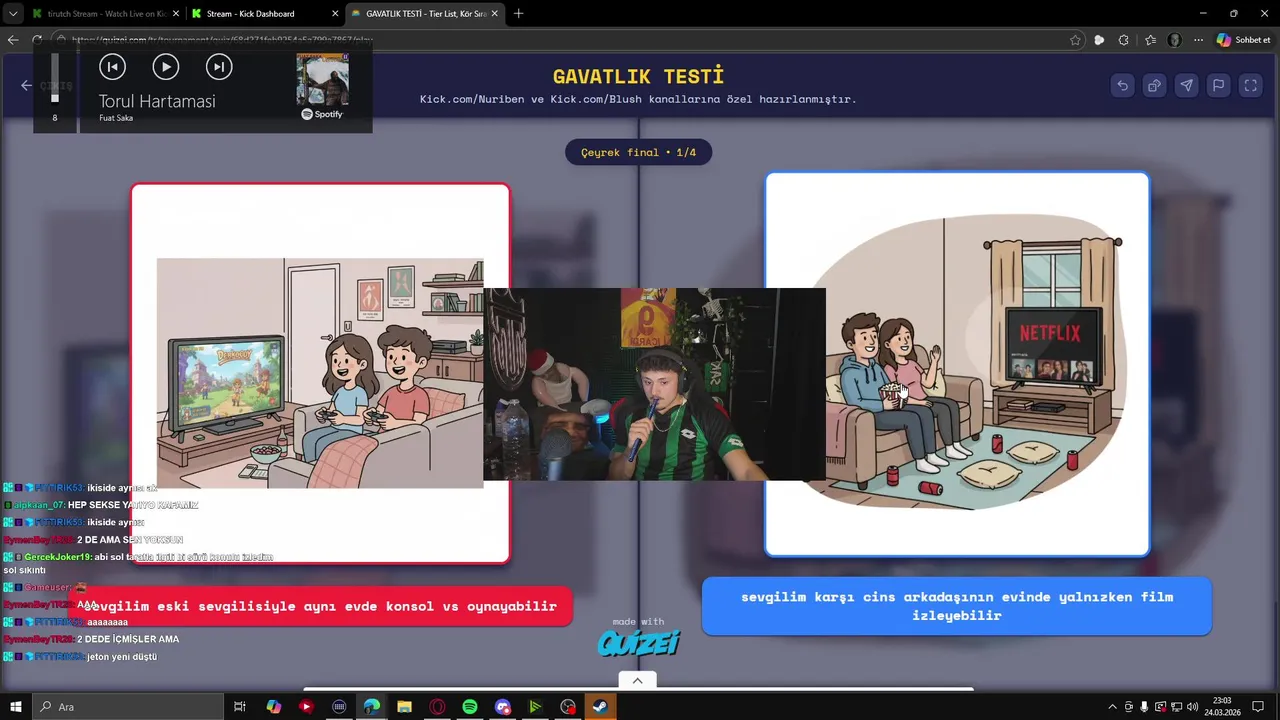This screenshot has width=1280, height=720.
Task: Open Edge Settings and more menu
Action: coord(1198,40)
